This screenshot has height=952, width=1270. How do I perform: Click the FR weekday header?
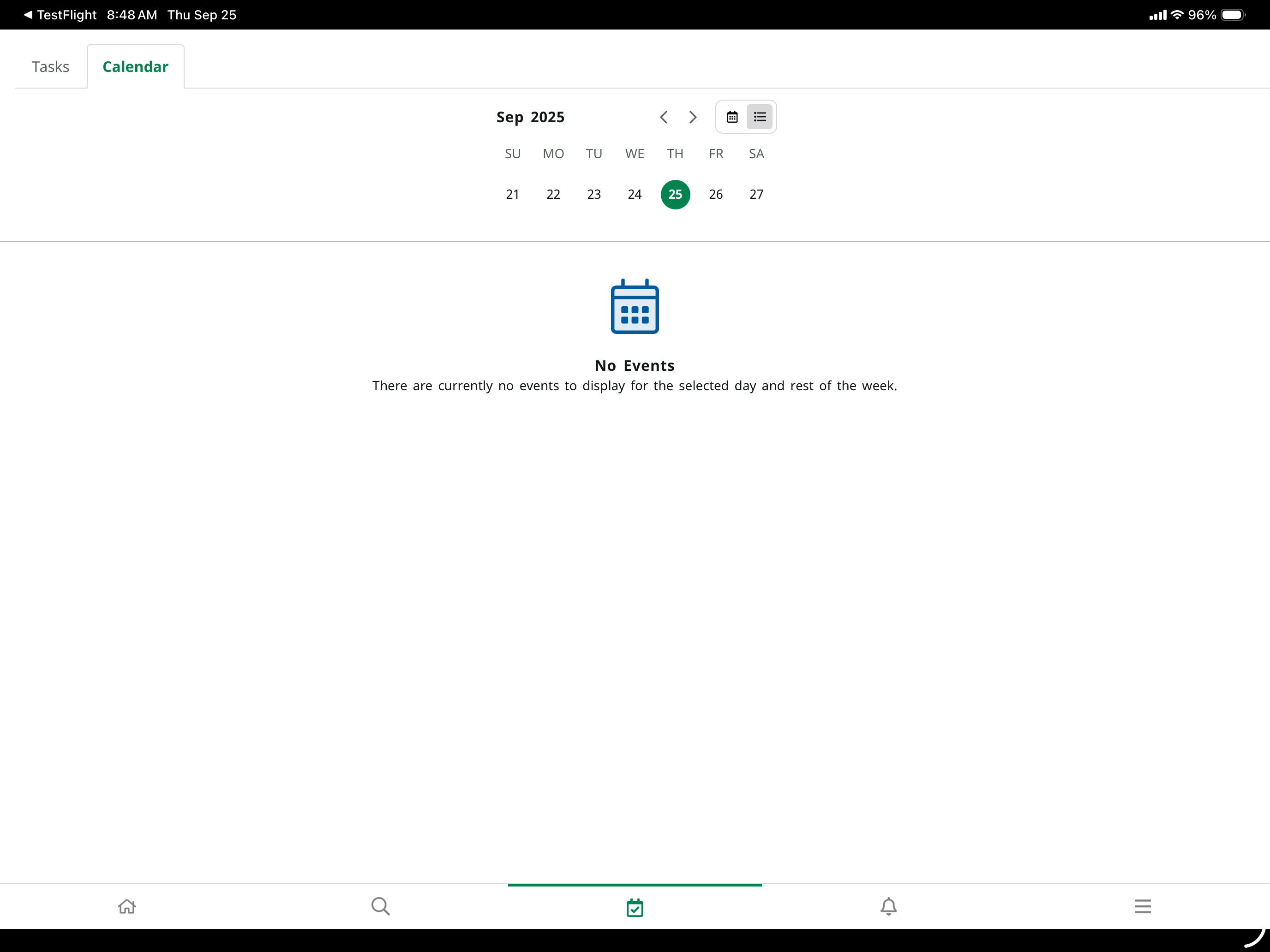716,154
